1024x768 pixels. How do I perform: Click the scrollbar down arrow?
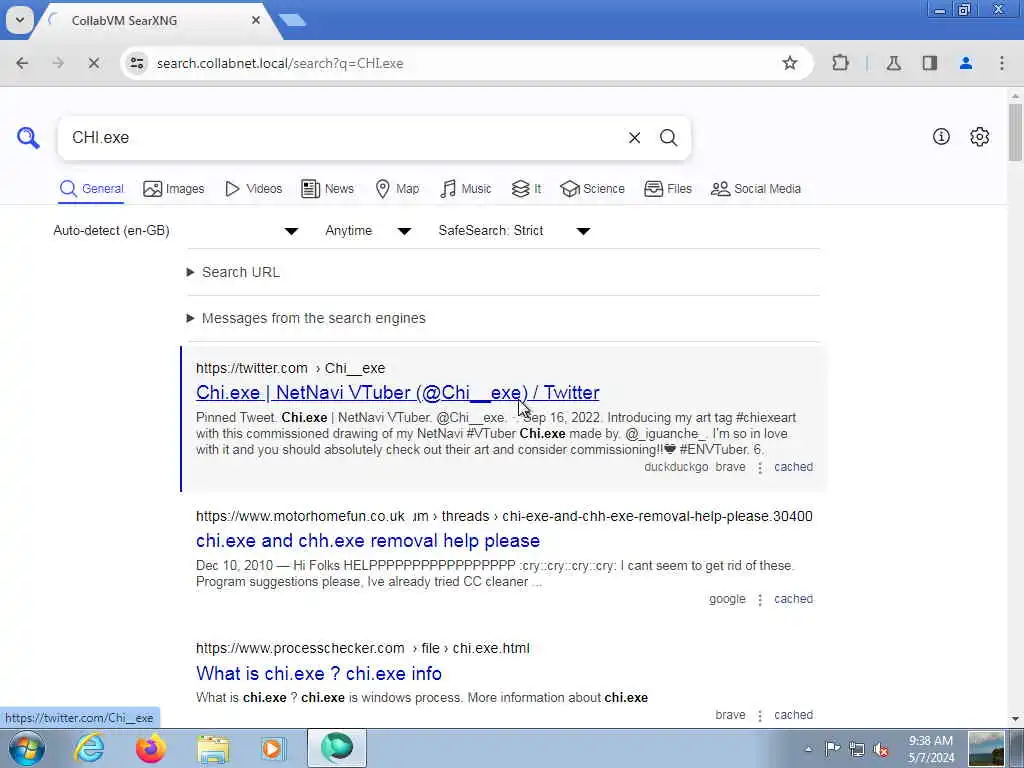1015,719
